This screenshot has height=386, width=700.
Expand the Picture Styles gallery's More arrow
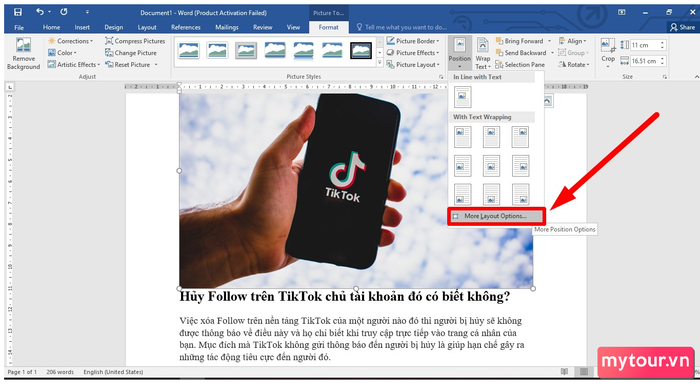click(x=379, y=64)
